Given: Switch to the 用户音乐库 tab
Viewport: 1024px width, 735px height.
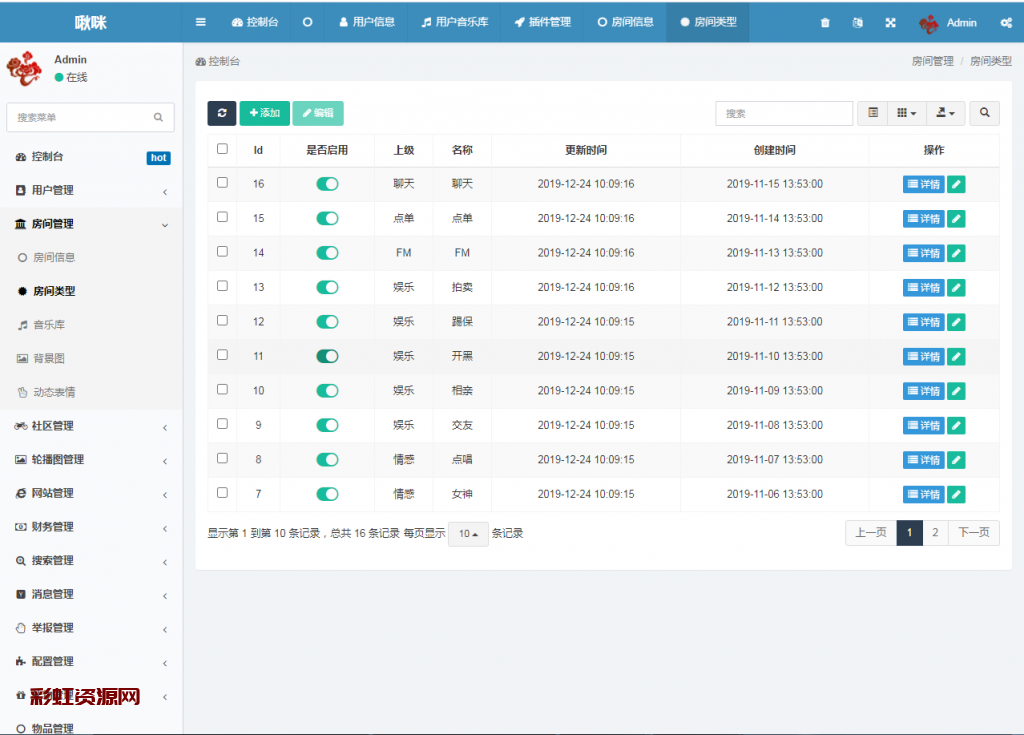Looking at the screenshot, I should 455,22.
